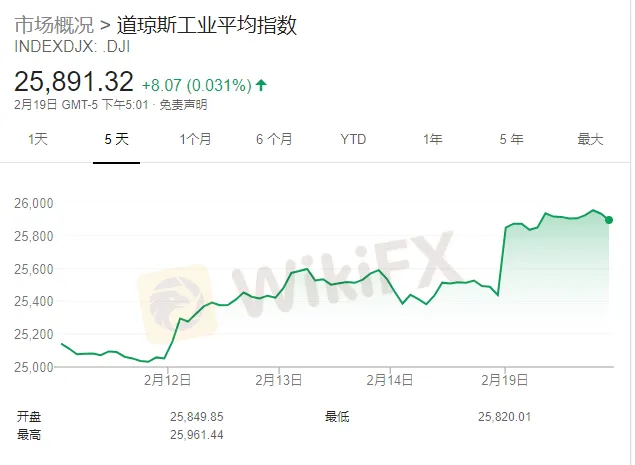Click the 2月12日 date axis label
This screenshot has height=465, width=635.
pyautogui.click(x=166, y=380)
